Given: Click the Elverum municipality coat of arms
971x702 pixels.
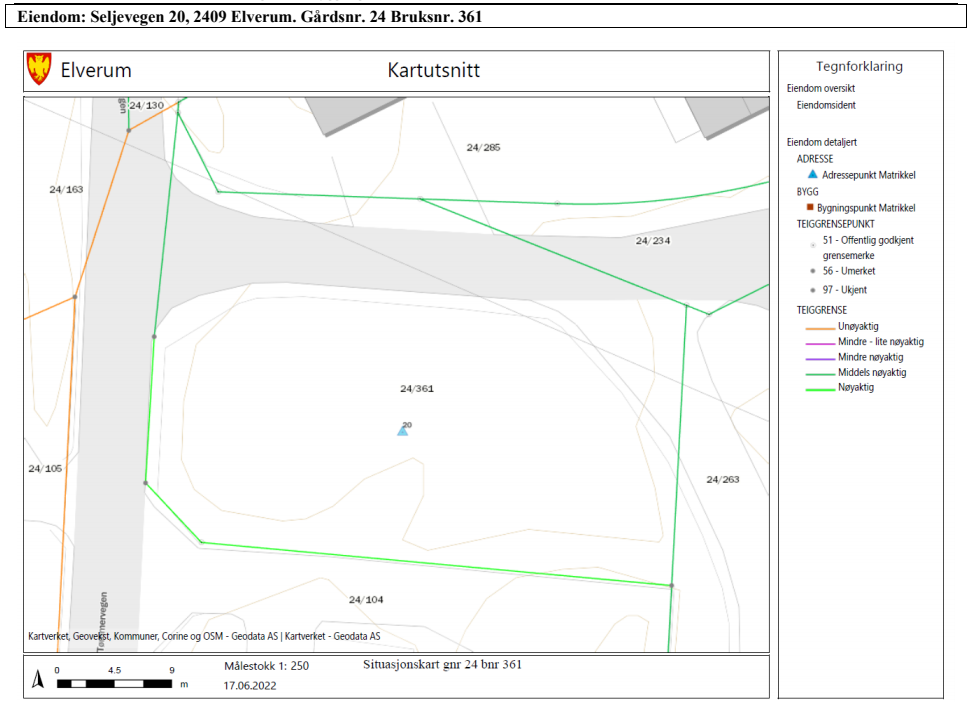Looking at the screenshot, I should pyautogui.click(x=39, y=69).
